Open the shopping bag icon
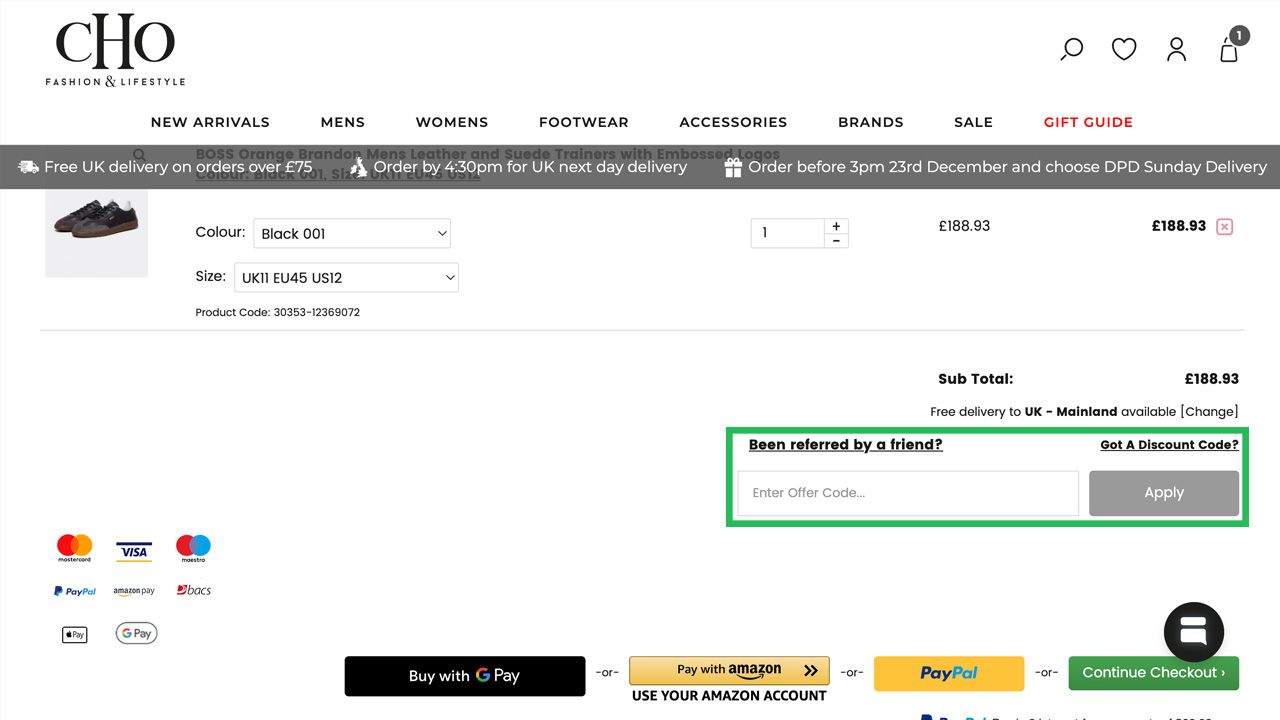The height and width of the screenshot is (720, 1280). (1230, 48)
